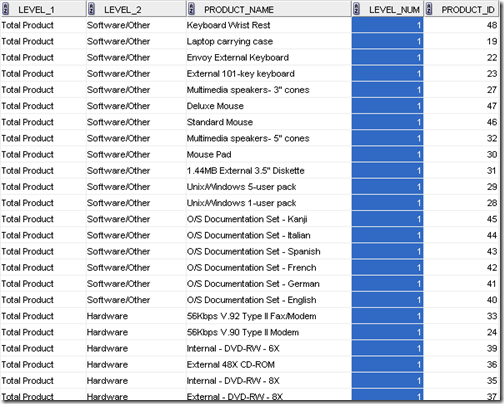Click product ID 33 cell
504x404 pixels.
pos(461,316)
